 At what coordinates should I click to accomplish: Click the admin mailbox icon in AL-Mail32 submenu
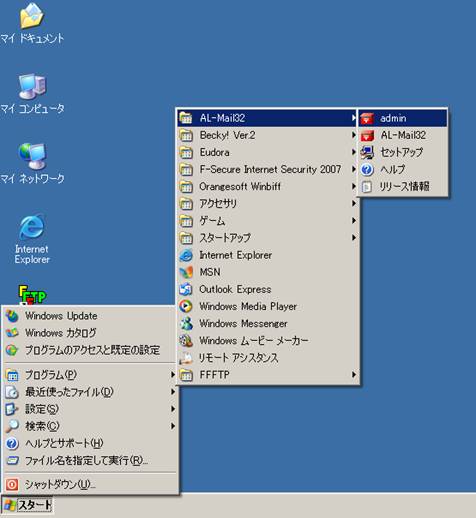367,118
